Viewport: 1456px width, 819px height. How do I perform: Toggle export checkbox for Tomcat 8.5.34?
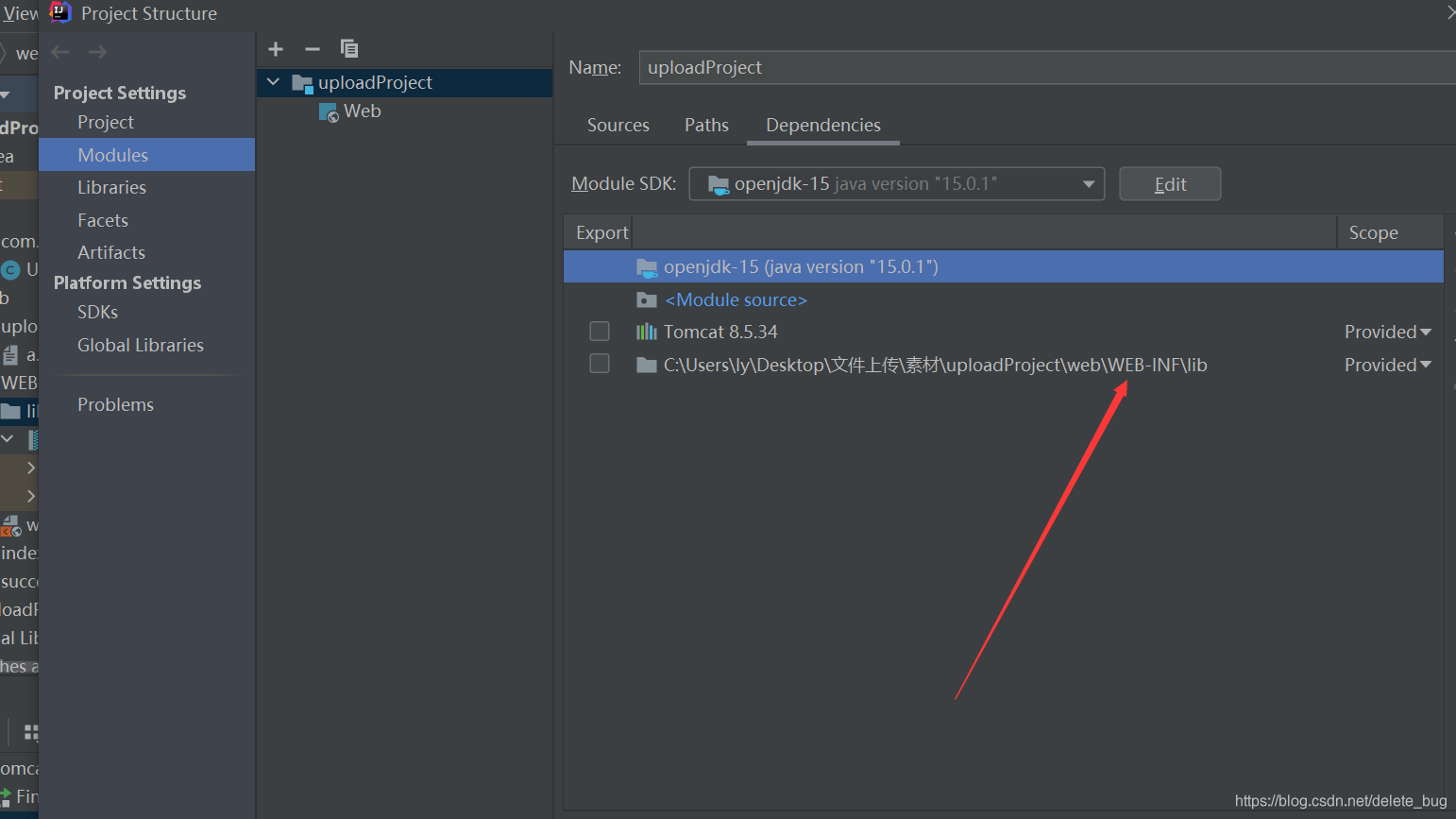click(600, 332)
